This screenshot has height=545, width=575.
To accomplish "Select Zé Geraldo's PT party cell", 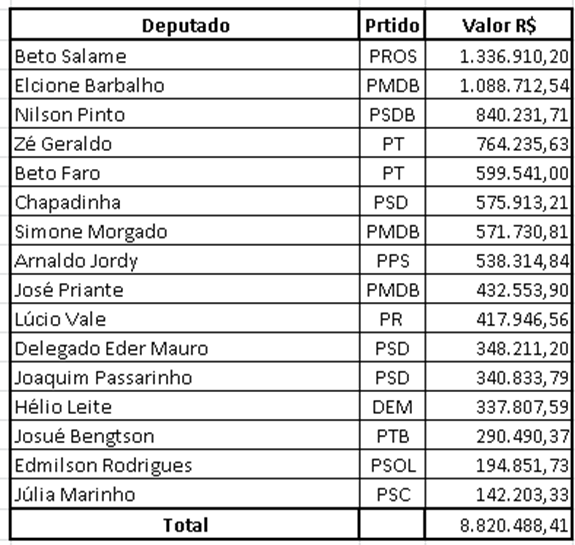I will (x=392, y=143).
